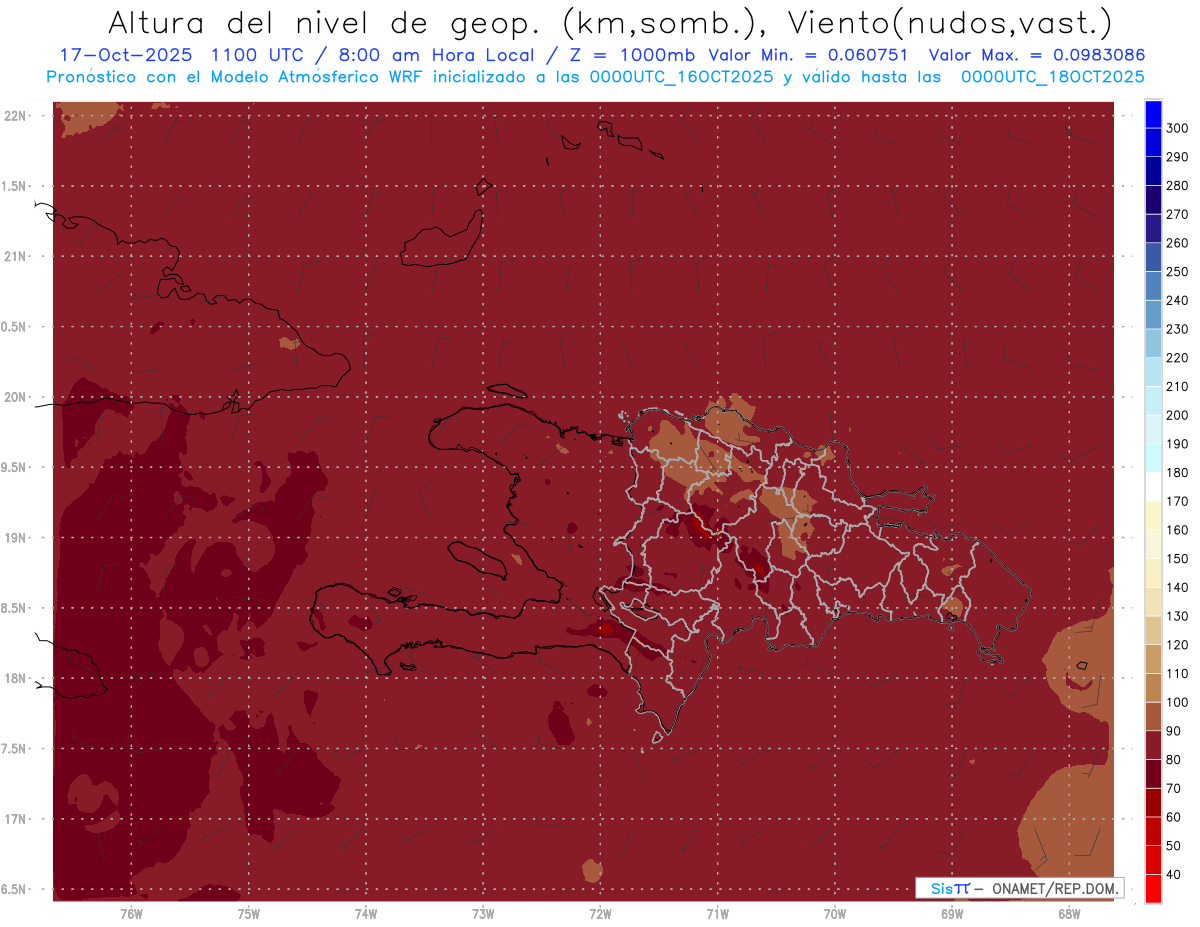Click the 68W longitude axis label
This screenshot has height=927, width=1200.
1069,913
